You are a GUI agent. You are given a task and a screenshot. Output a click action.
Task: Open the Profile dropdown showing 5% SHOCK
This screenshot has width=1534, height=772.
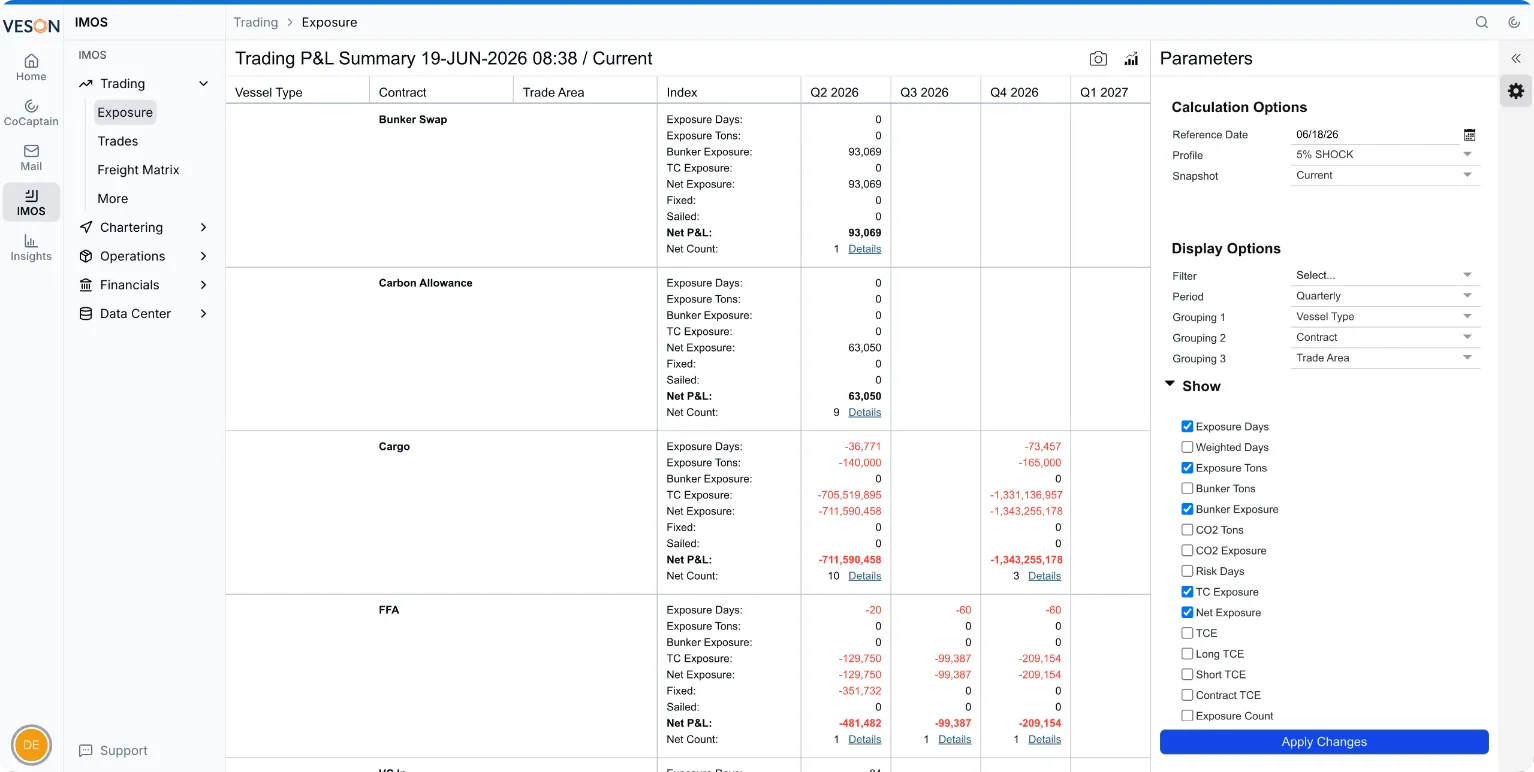tap(1385, 155)
